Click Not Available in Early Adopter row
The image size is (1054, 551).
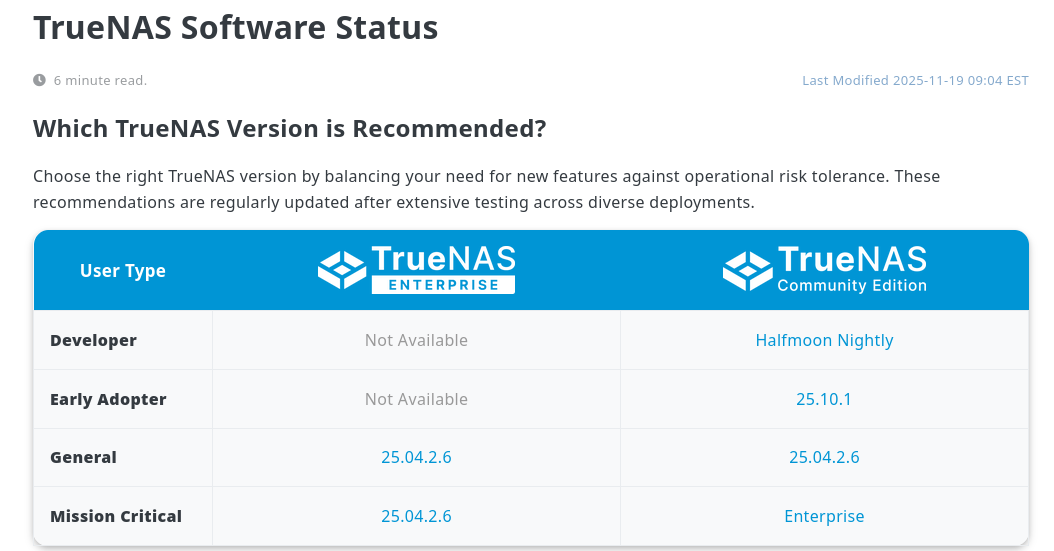(x=416, y=399)
